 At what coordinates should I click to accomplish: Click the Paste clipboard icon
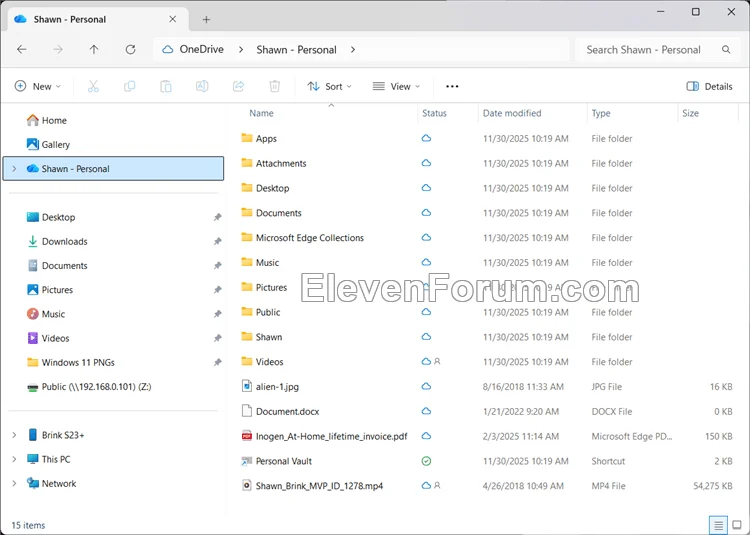[x=166, y=87]
